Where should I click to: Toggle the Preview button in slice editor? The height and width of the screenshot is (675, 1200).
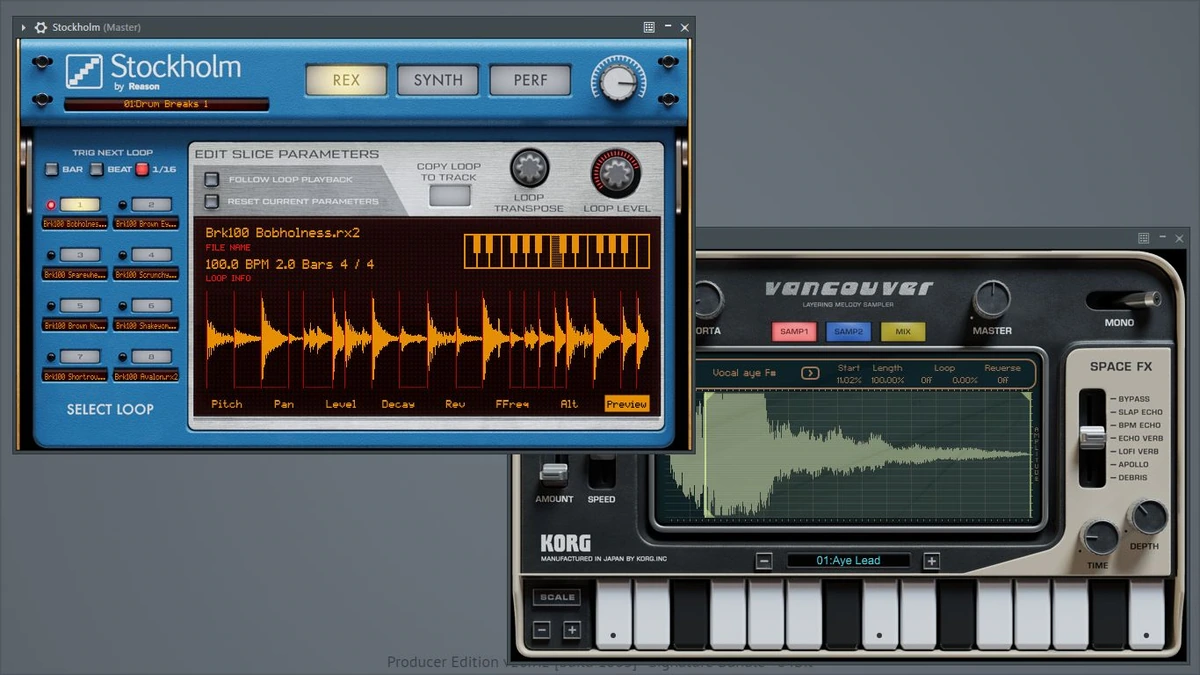click(627, 404)
